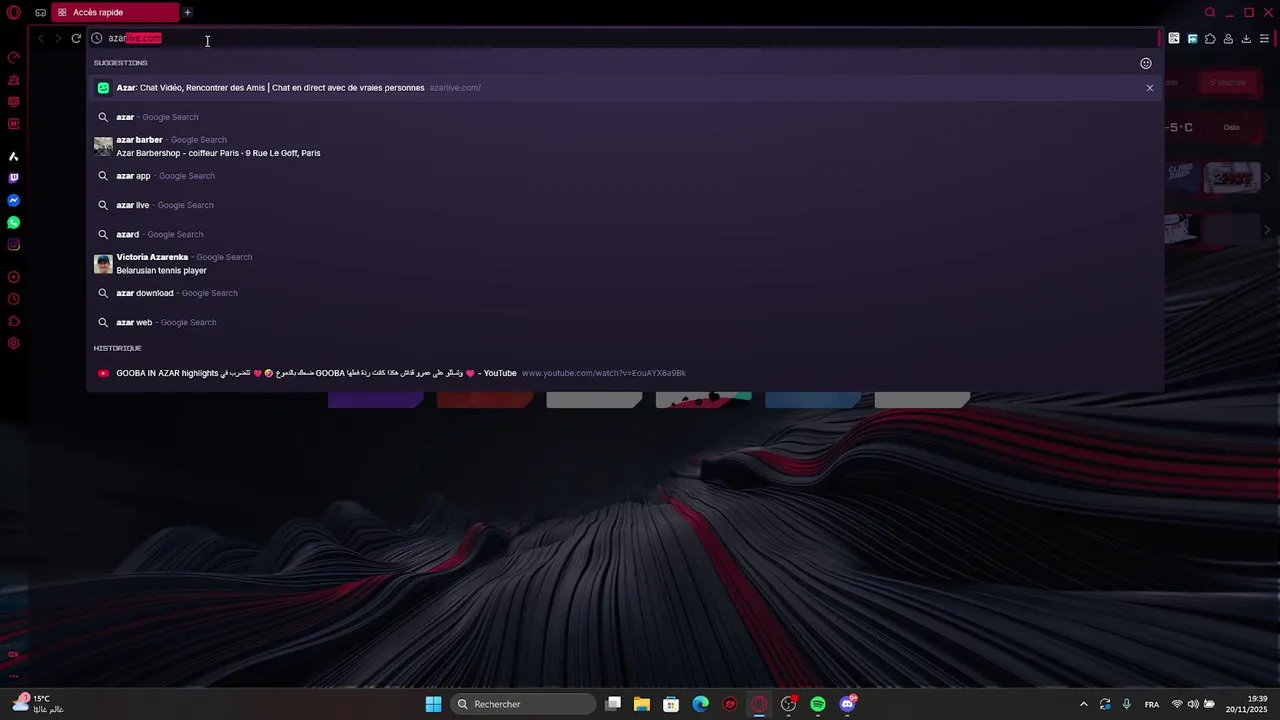Open Settings gear in the sidebar

pyautogui.click(x=14, y=343)
